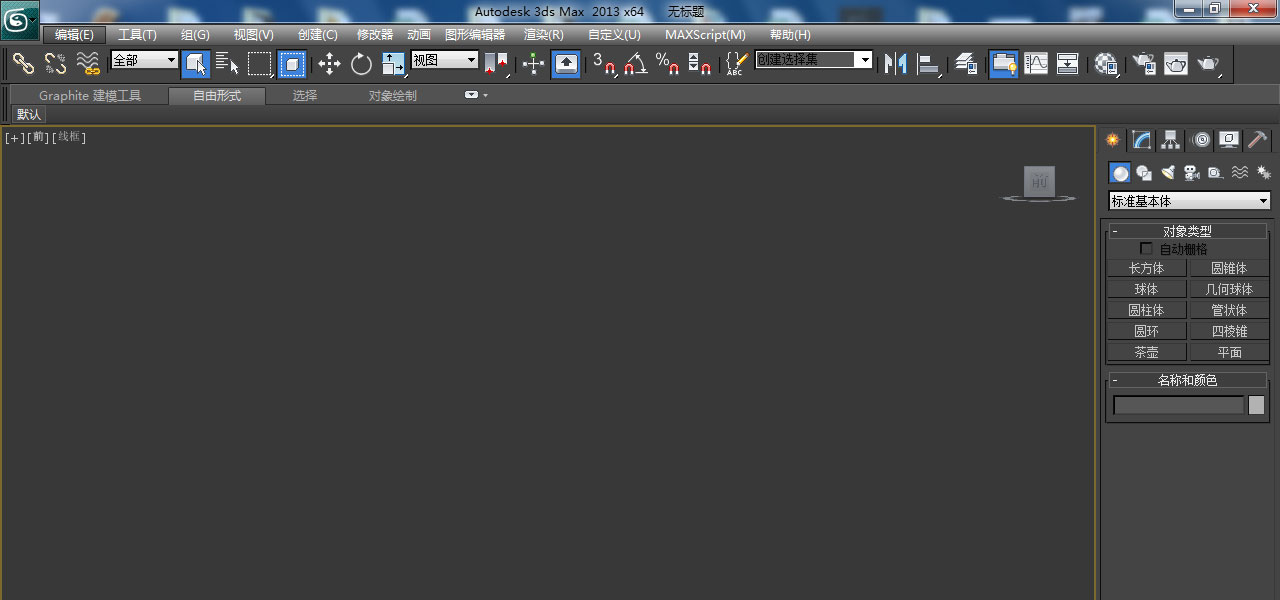Click the 茶壶 teapot button
Image resolution: width=1280 pixels, height=600 pixels.
(1147, 352)
